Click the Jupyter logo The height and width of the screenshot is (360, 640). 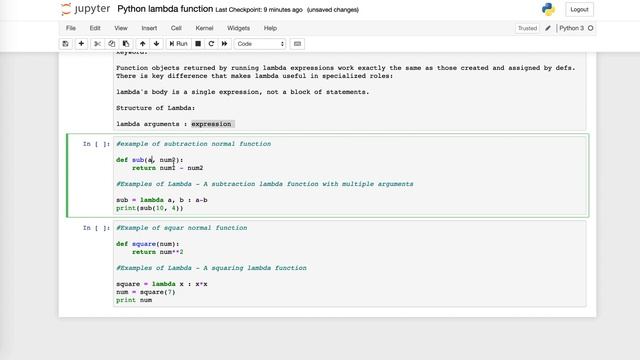(85, 9)
